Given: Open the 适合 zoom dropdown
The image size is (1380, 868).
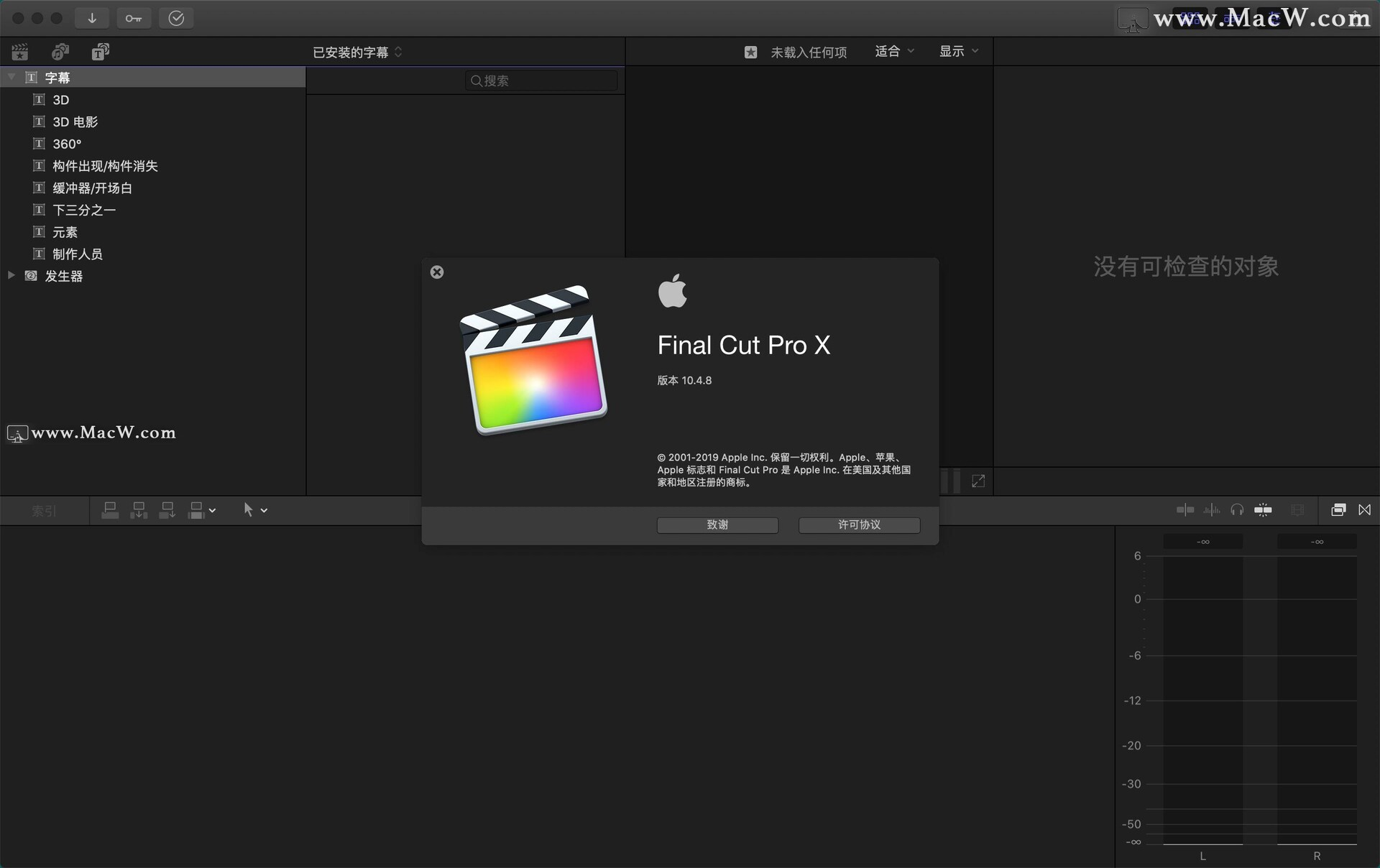Looking at the screenshot, I should pos(894,51).
